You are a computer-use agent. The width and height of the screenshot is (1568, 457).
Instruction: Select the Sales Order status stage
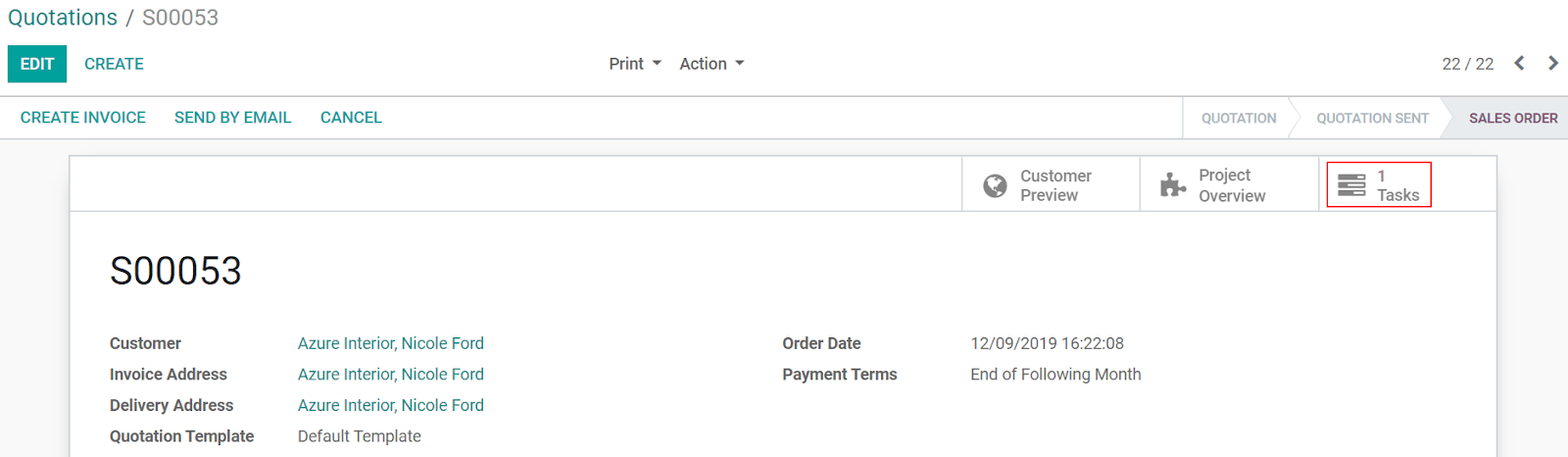(1513, 118)
